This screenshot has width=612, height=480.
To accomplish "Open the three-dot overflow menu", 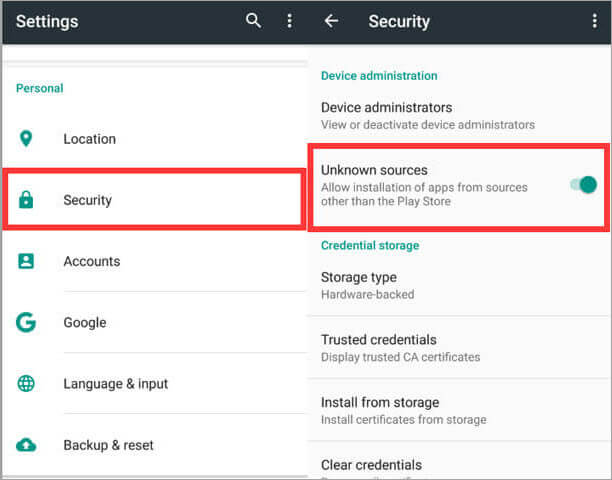I will click(289, 21).
